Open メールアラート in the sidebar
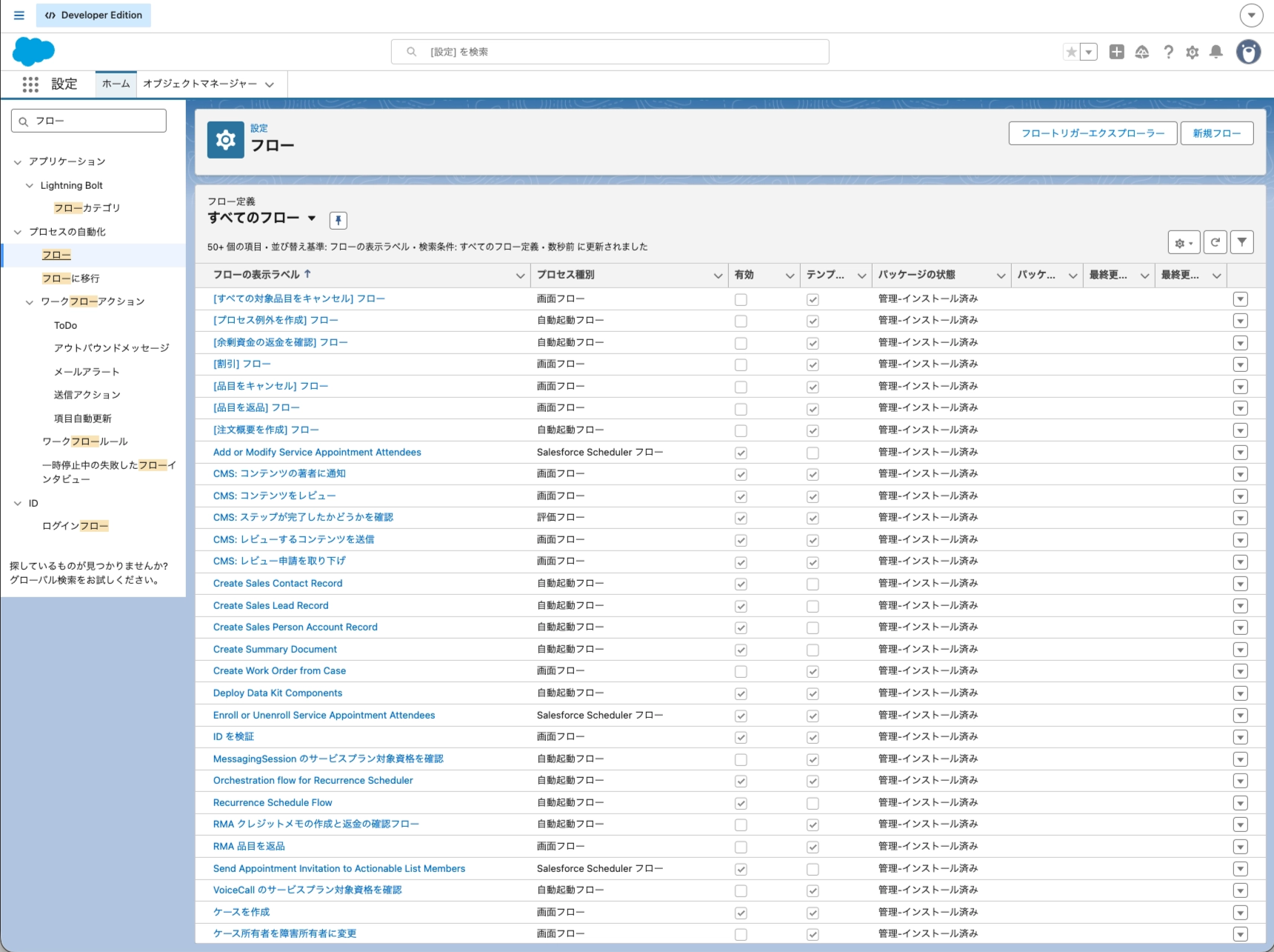This screenshot has height=952, width=1274. [87, 372]
